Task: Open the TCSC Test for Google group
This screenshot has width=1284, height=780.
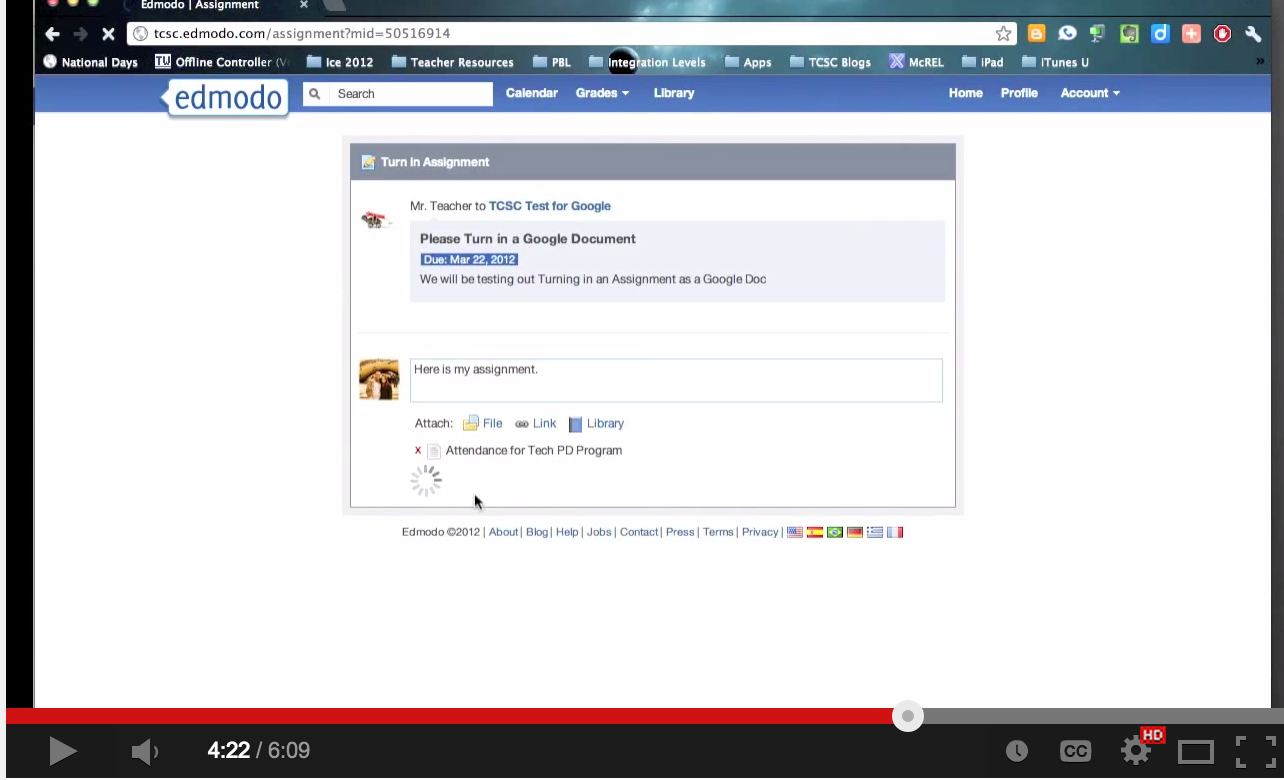Action: pyautogui.click(x=550, y=206)
